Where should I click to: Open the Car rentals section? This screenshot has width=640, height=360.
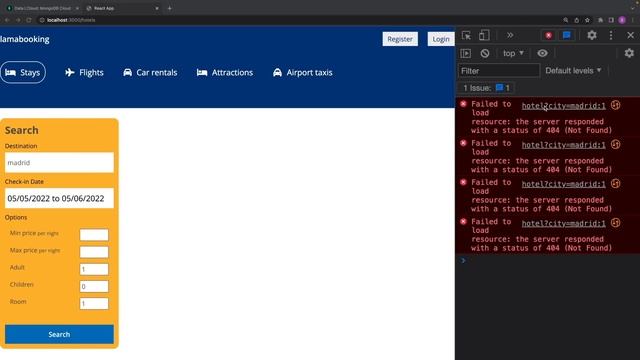click(x=150, y=73)
